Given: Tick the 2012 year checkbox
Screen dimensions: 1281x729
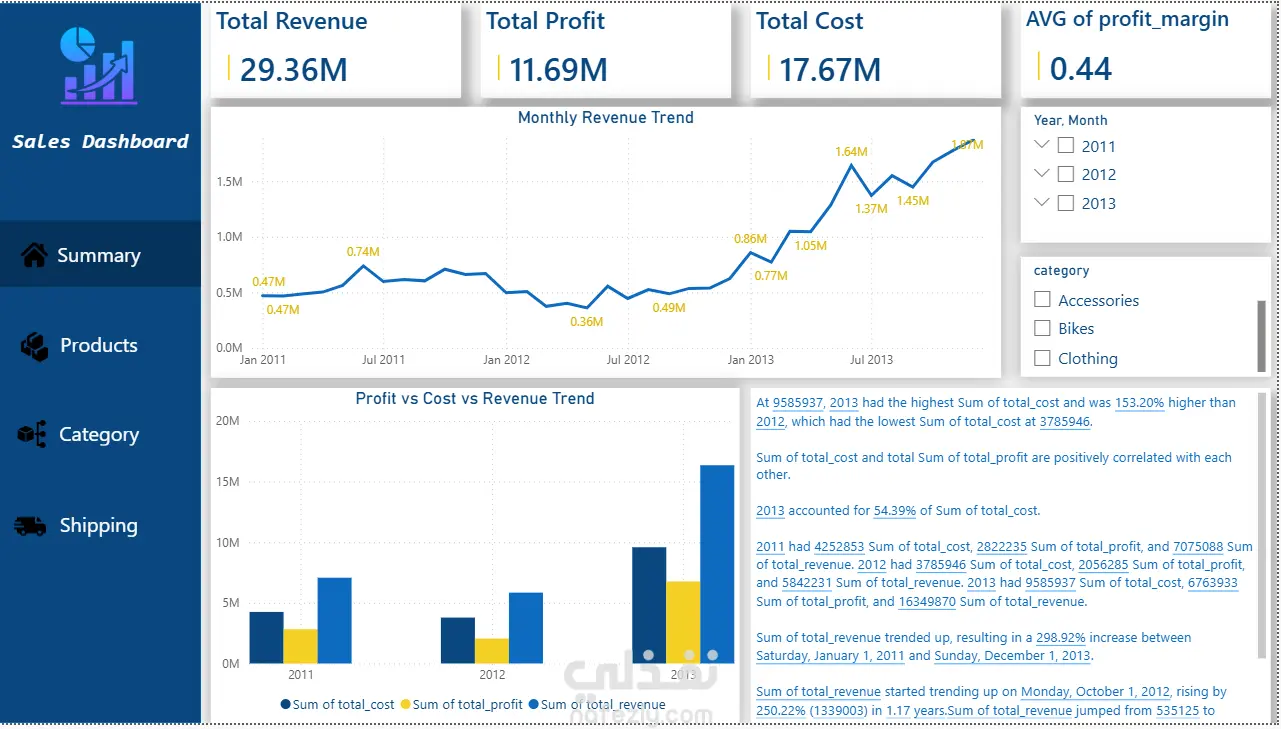Looking at the screenshot, I should pyautogui.click(x=1066, y=174).
